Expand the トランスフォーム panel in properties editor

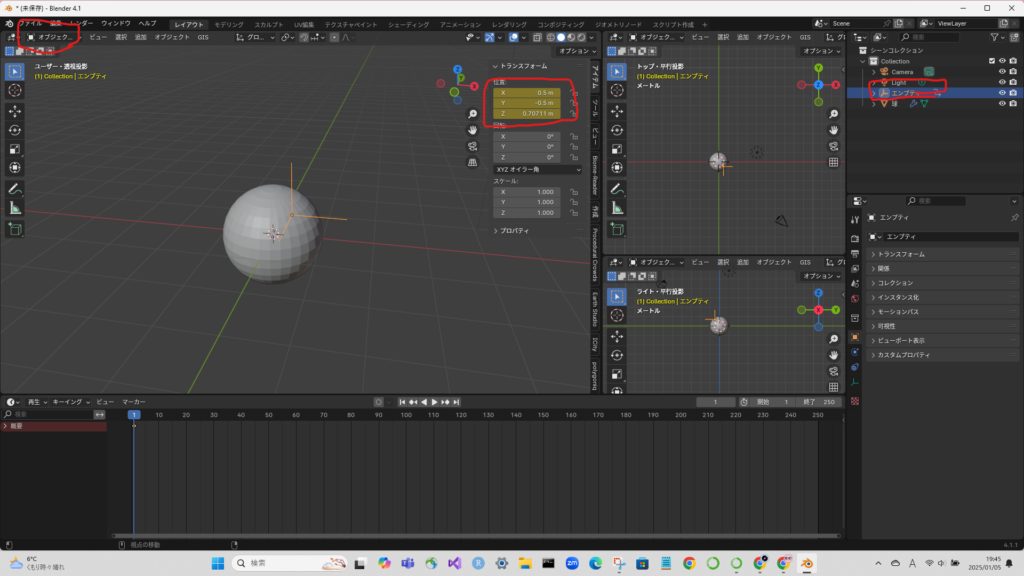click(x=901, y=254)
